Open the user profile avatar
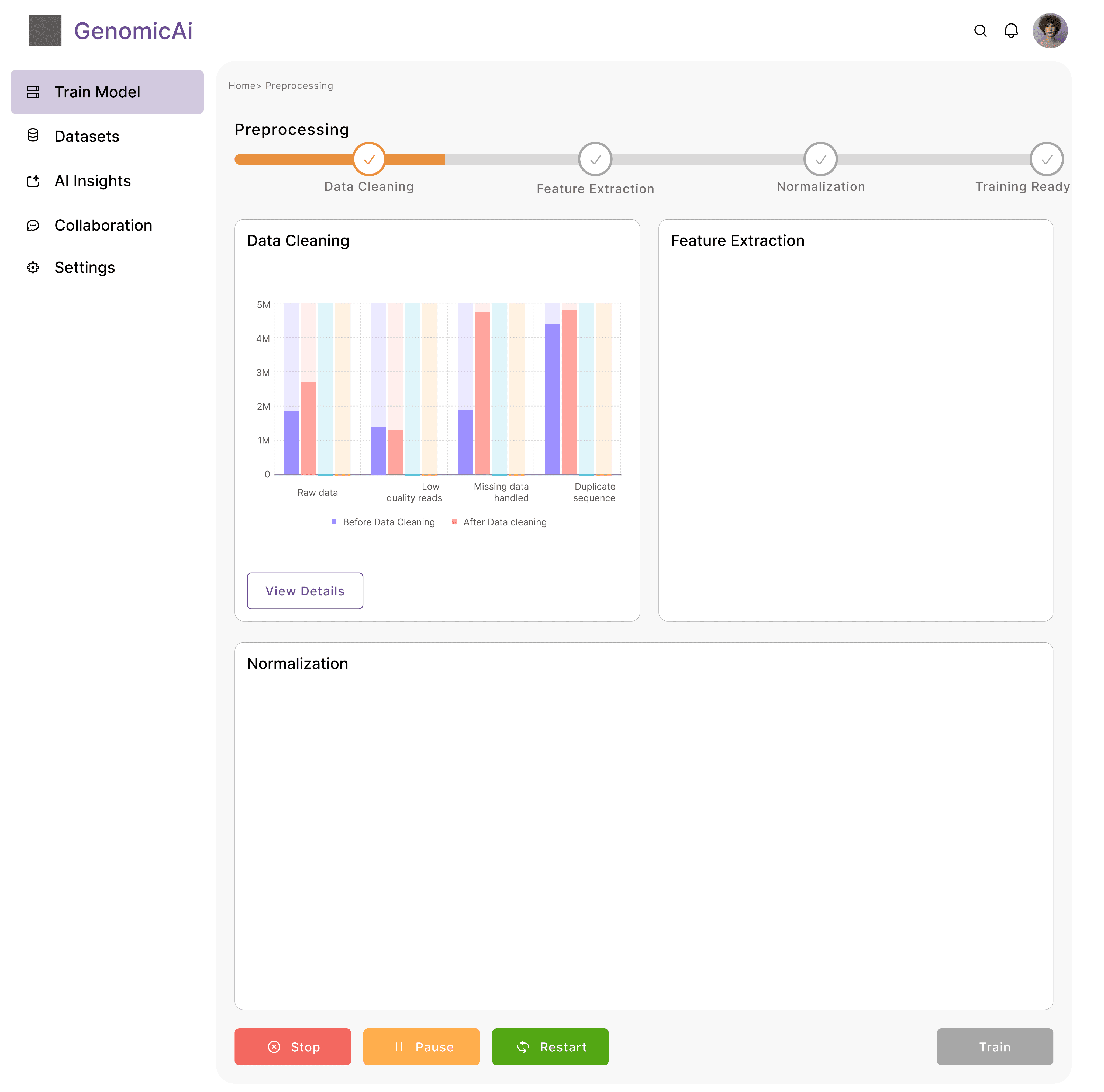The width and height of the screenshot is (1104, 1092). pyautogui.click(x=1050, y=31)
